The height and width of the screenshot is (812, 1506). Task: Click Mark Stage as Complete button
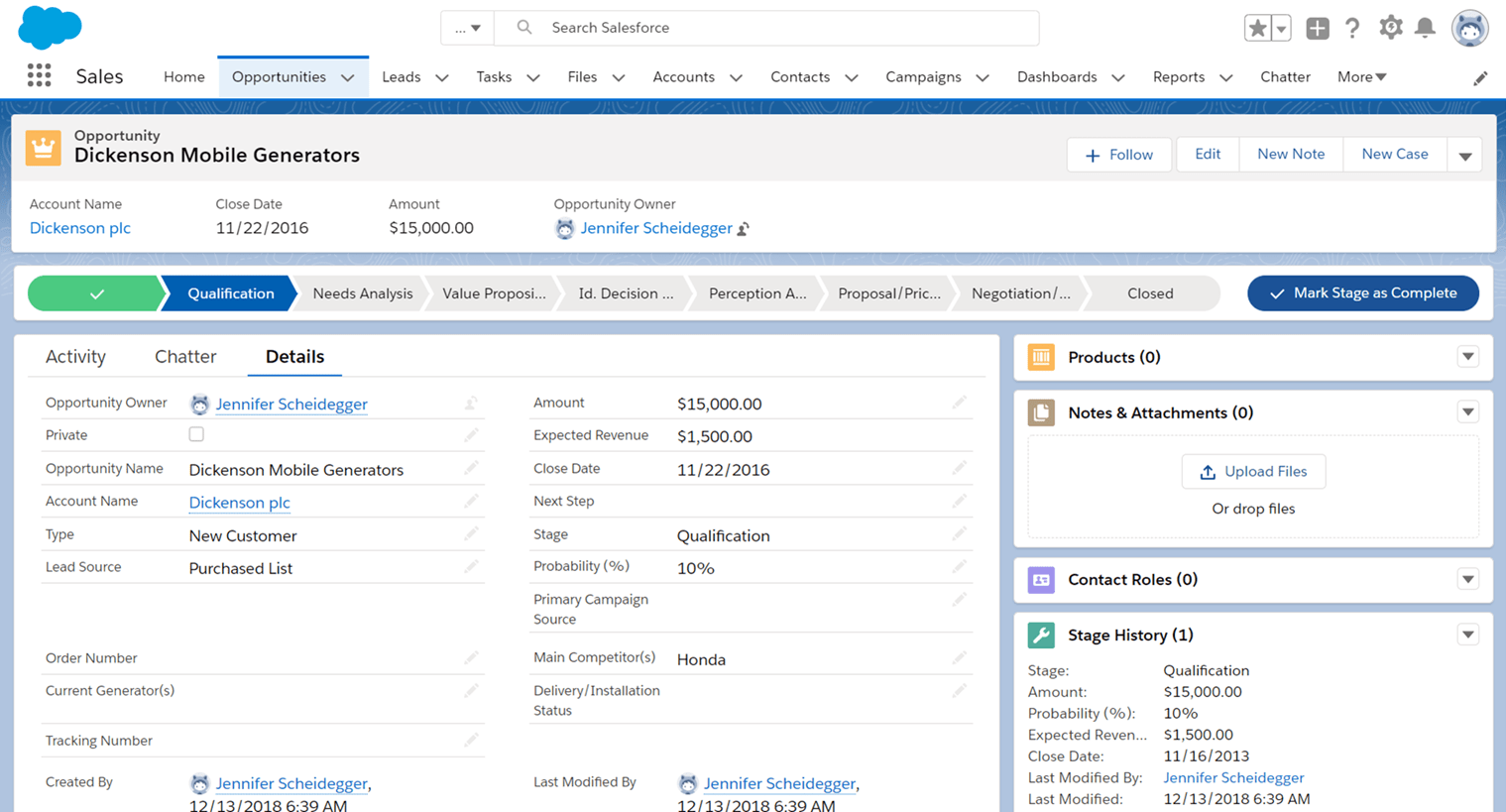coord(1362,293)
